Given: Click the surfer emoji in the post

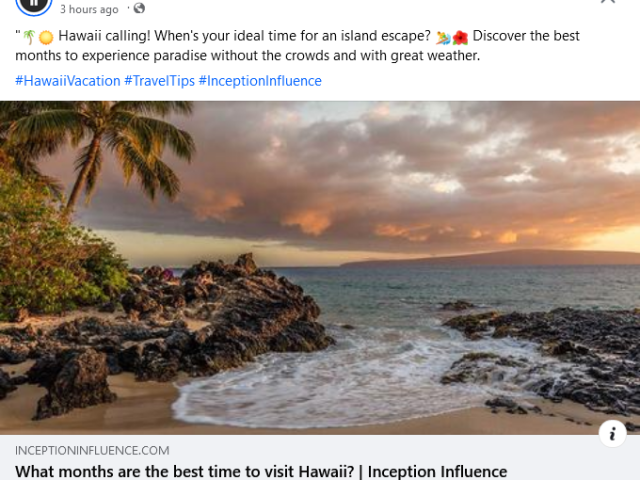Looking at the screenshot, I should coord(443,38).
